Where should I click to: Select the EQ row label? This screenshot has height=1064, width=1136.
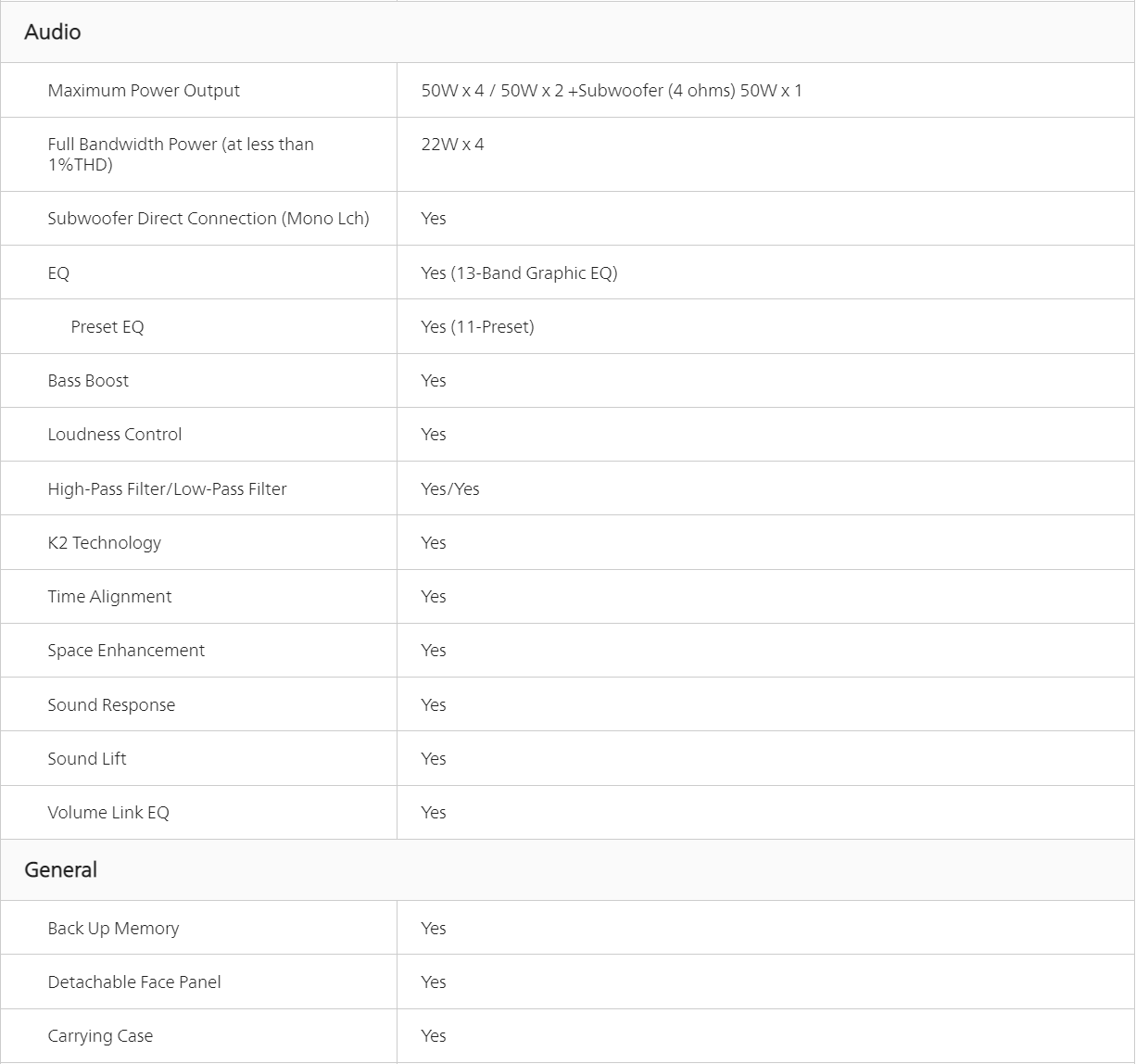(58, 273)
